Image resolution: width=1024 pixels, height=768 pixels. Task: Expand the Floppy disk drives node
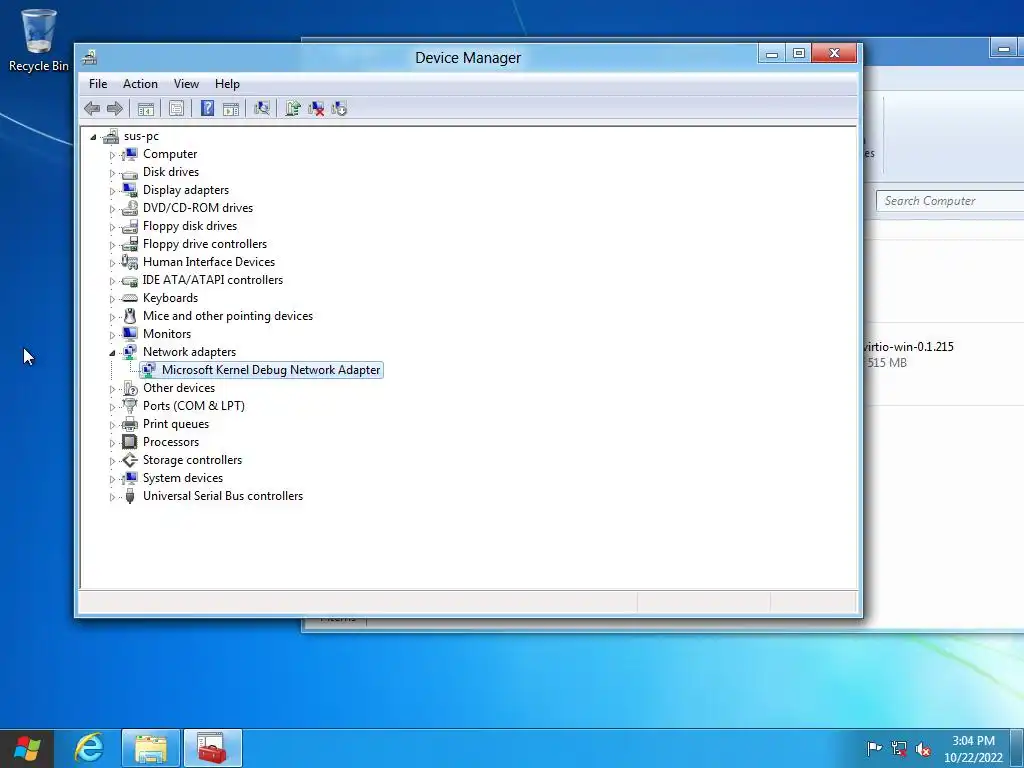coord(112,227)
